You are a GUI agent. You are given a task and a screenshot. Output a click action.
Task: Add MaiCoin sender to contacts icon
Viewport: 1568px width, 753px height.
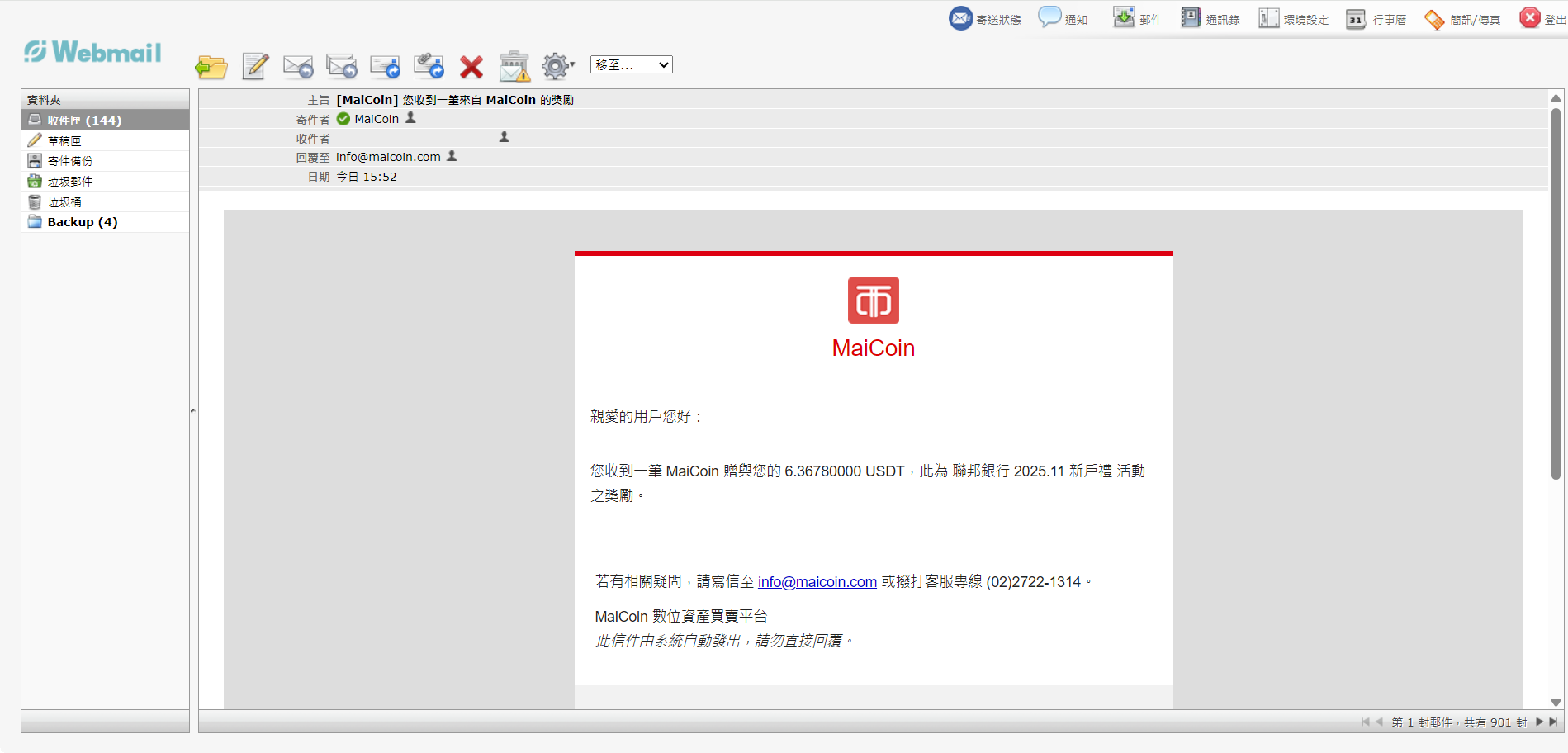coord(410,118)
